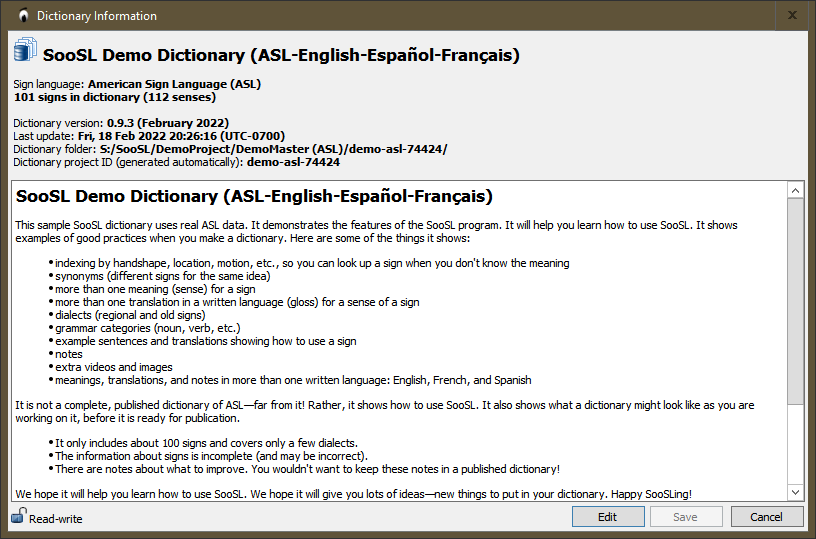Click the scrollbar up arrow

click(x=795, y=190)
